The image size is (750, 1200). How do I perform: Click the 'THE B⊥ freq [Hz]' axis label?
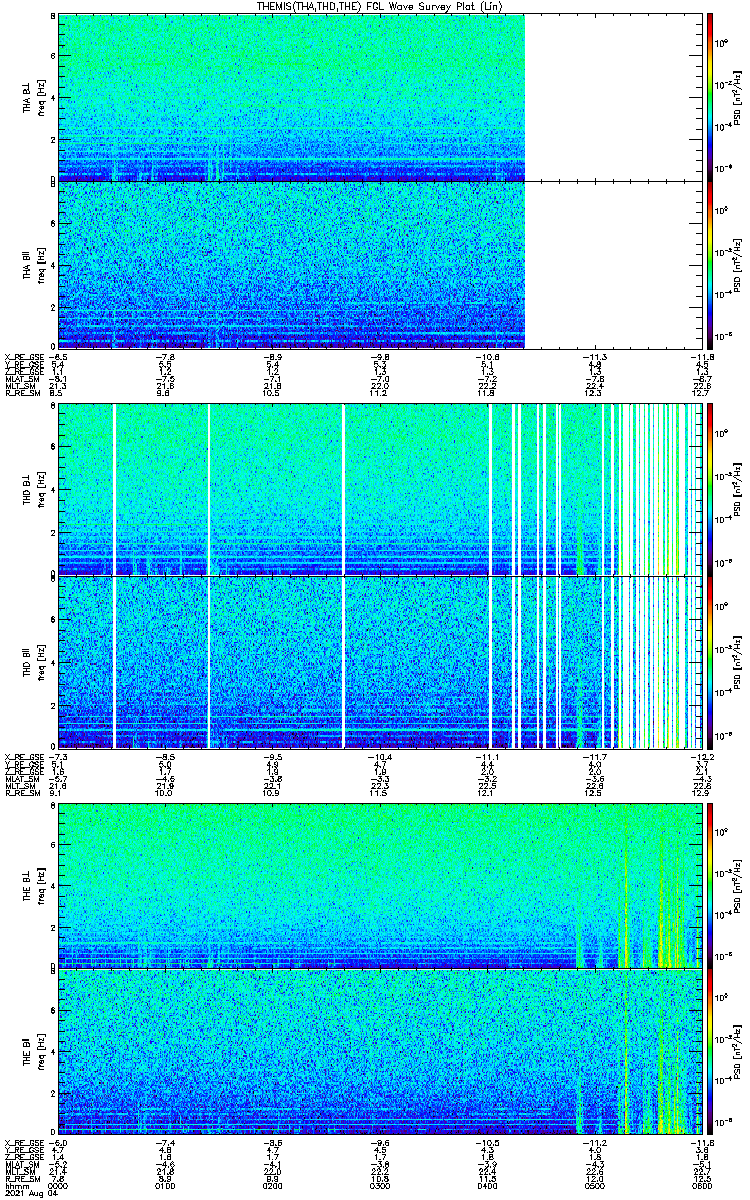pyautogui.click(x=34, y=884)
